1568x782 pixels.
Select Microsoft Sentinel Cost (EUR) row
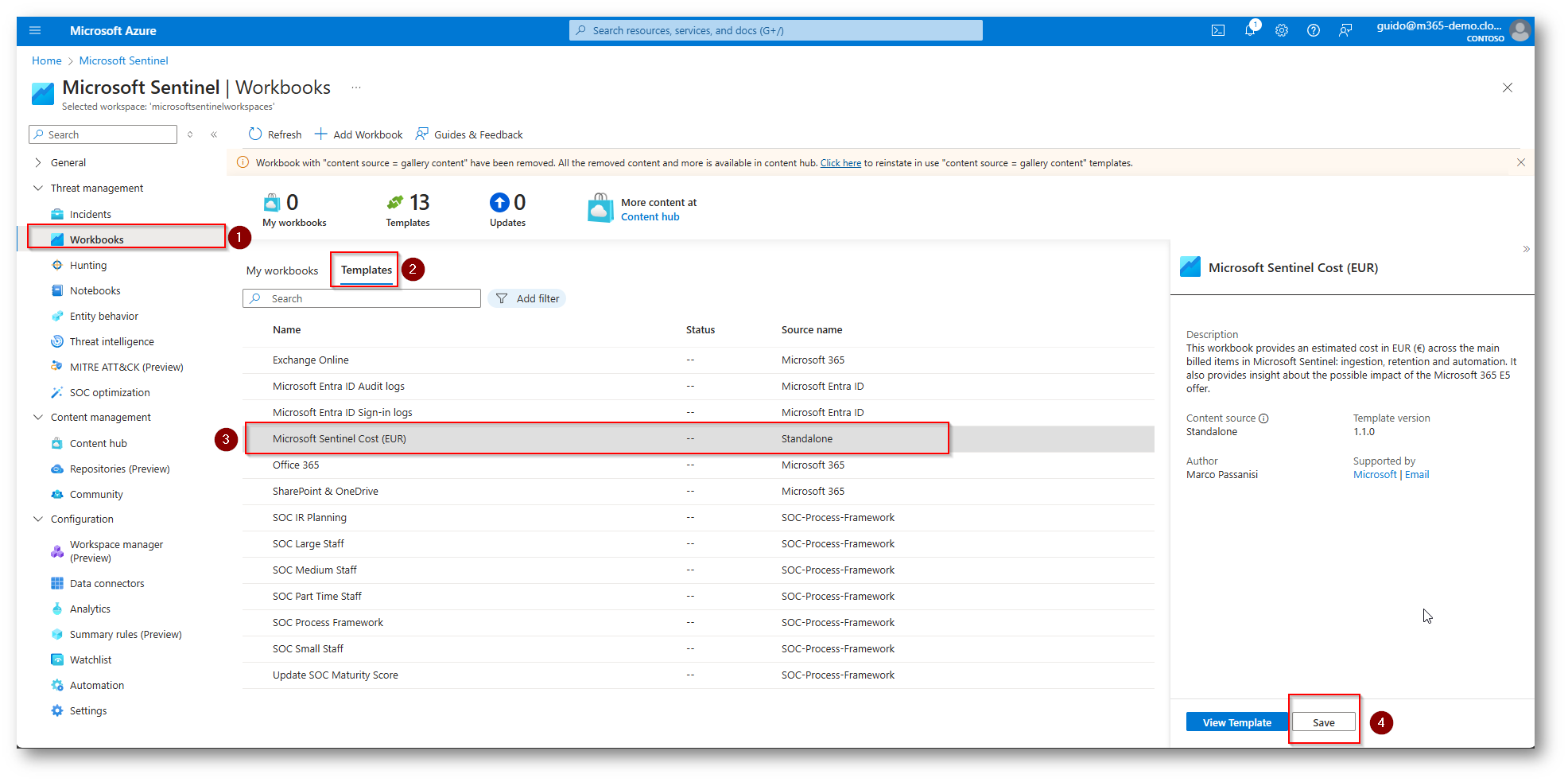[698, 439]
